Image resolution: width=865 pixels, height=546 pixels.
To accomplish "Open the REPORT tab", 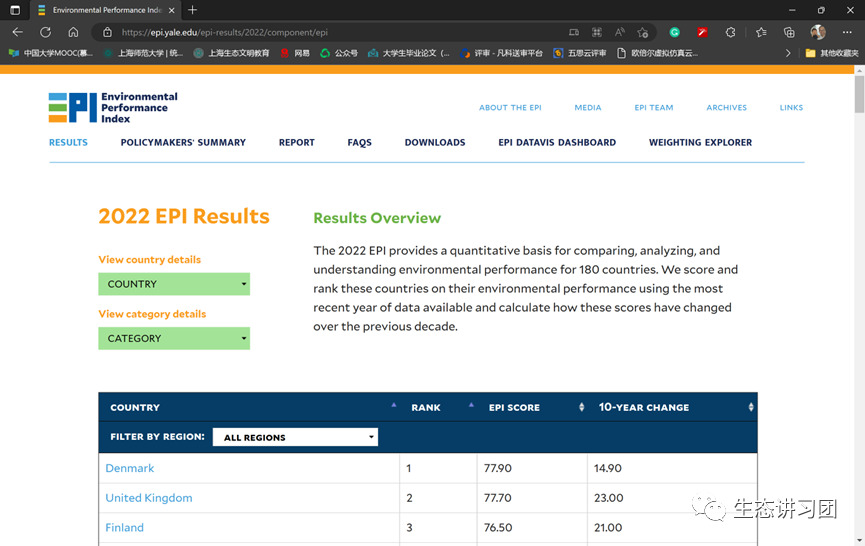I will [x=296, y=142].
